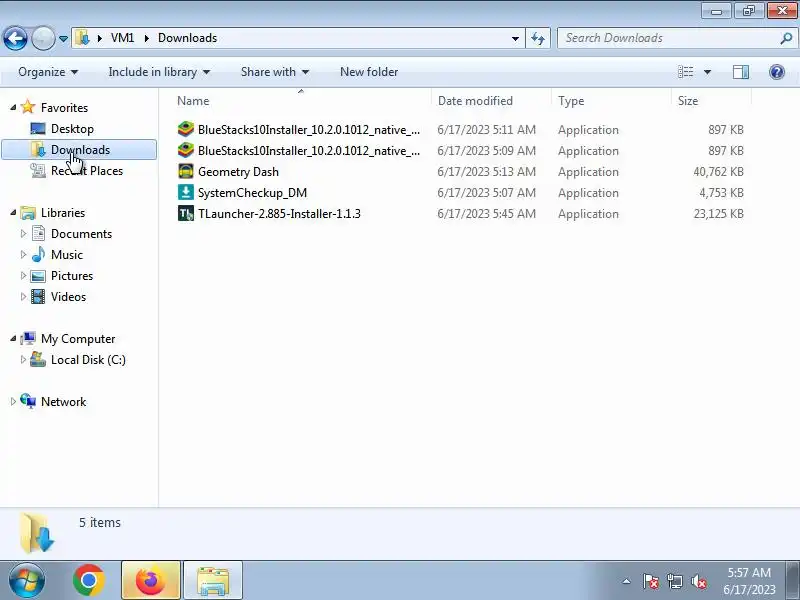The image size is (800, 600).
Task: Select BlueStacks installer modified 5:09 AM
Action: pyautogui.click(x=309, y=151)
